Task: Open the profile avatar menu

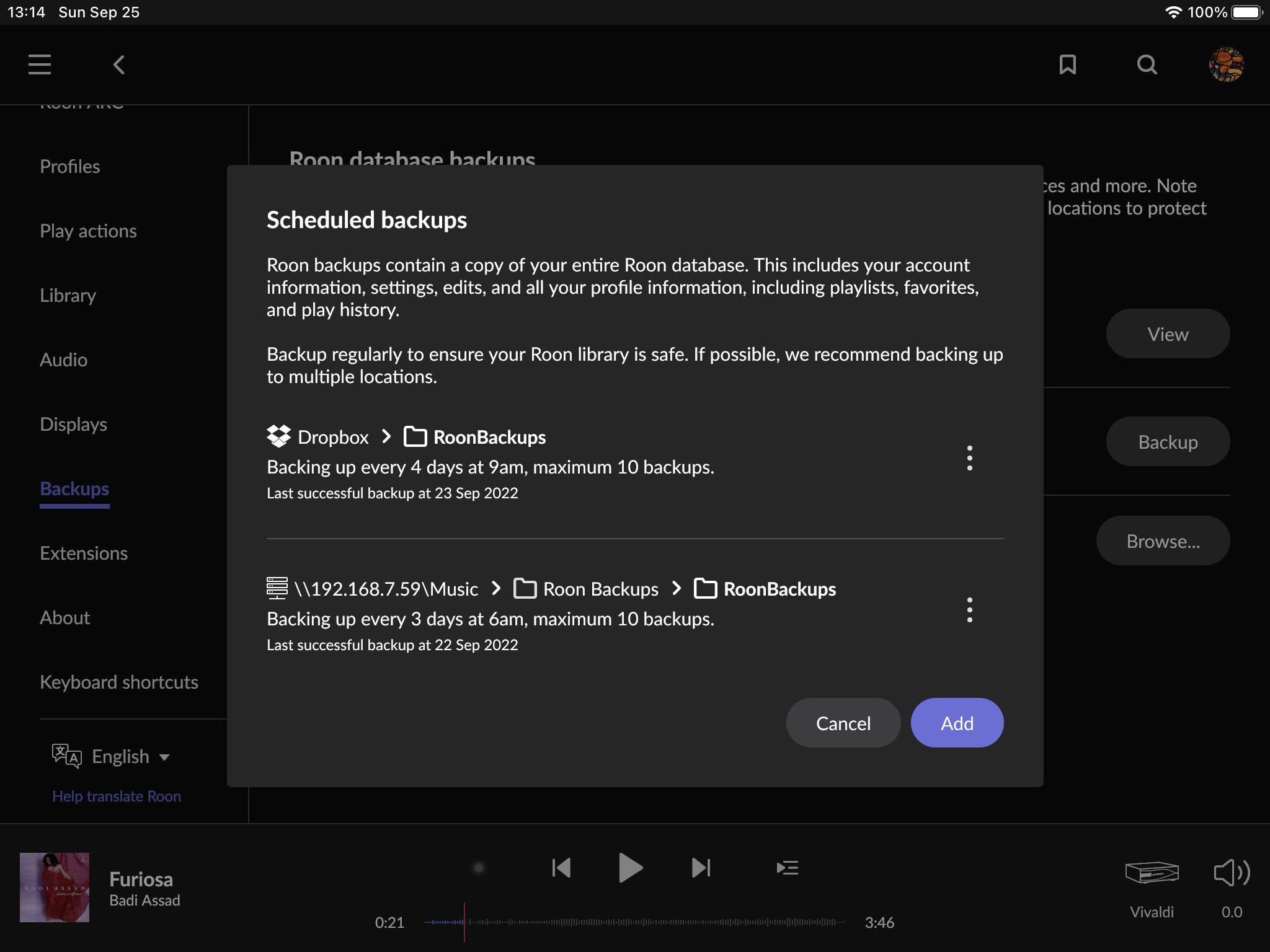Action: coord(1226,64)
